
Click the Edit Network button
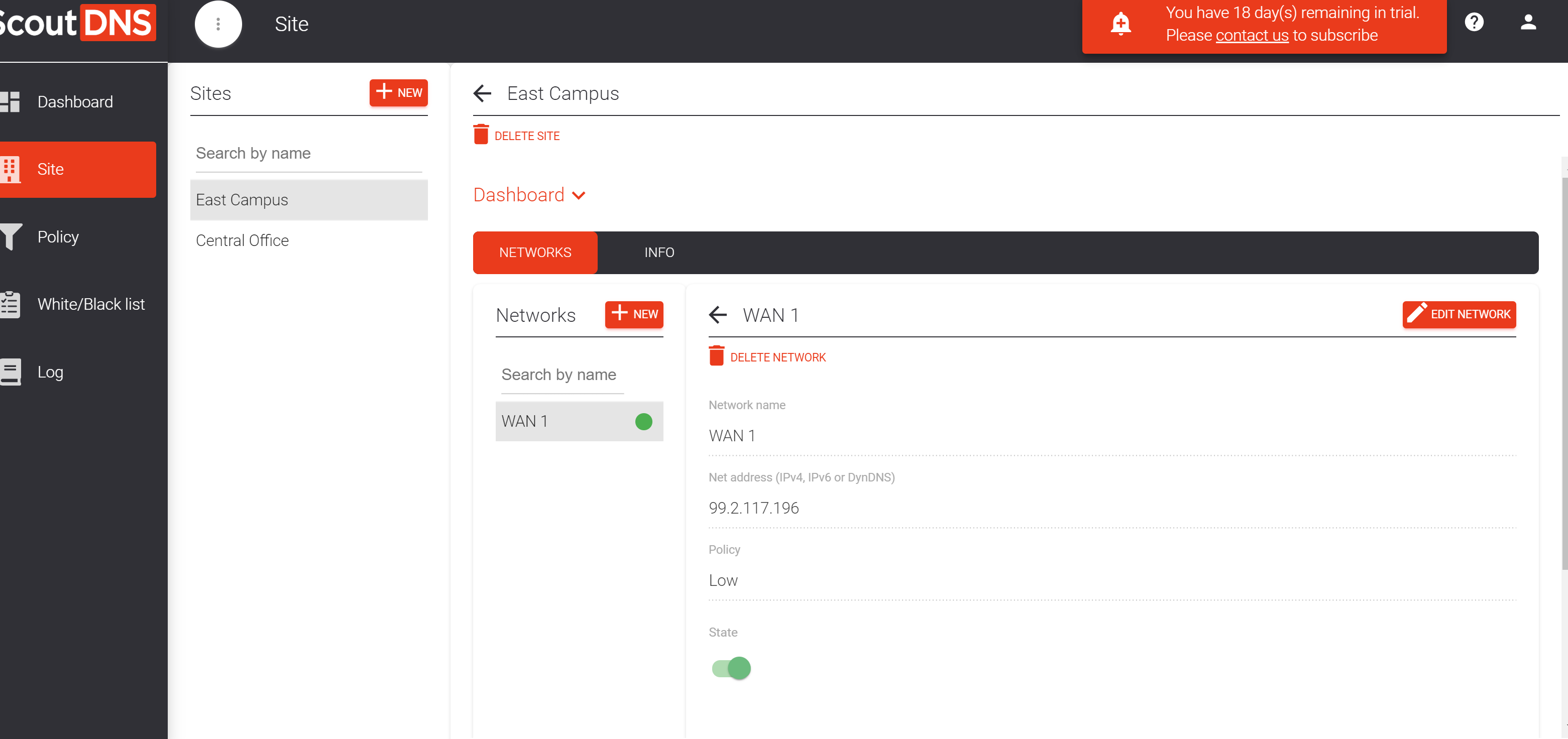pyautogui.click(x=1459, y=314)
